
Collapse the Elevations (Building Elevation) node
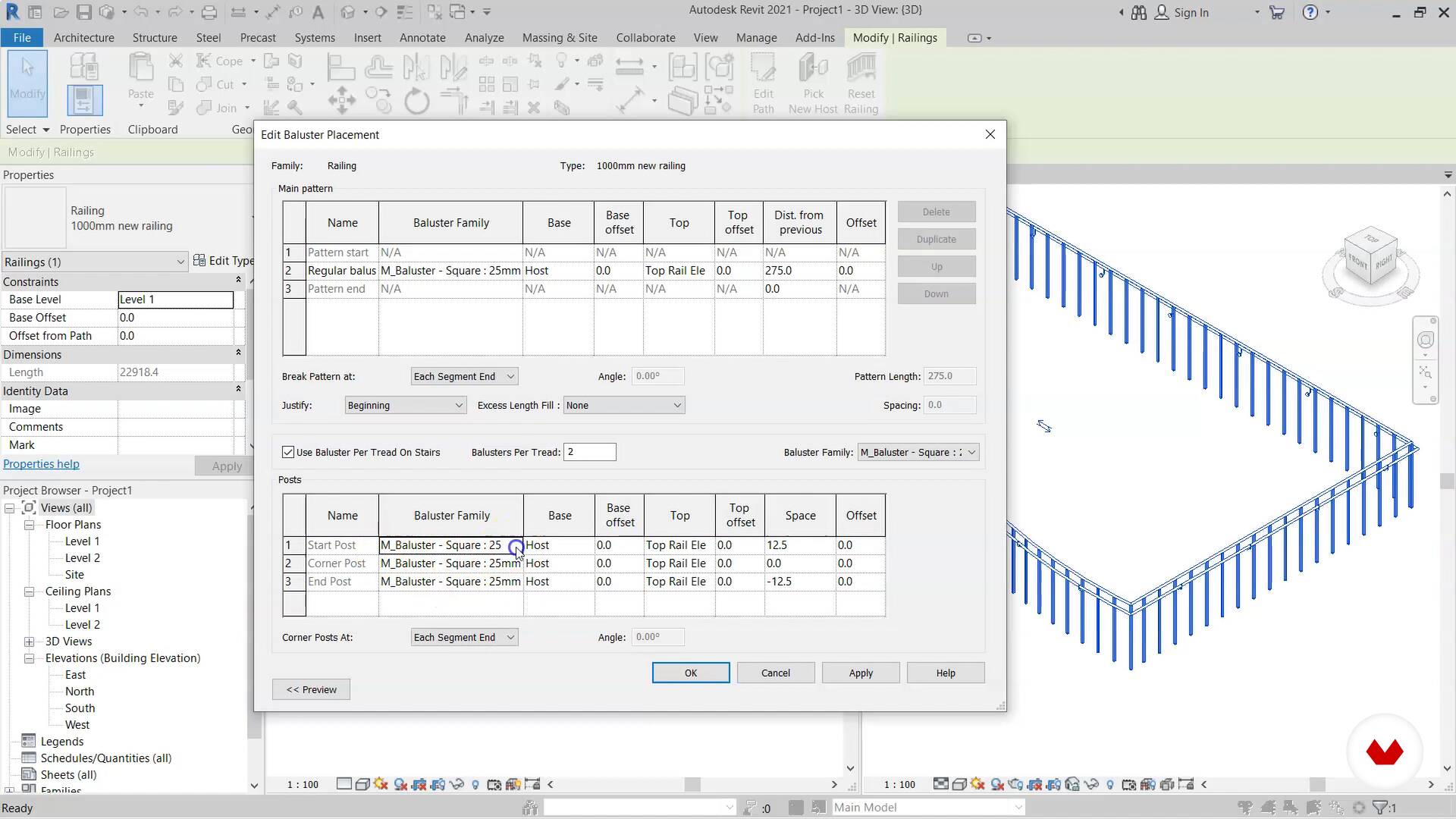coord(29,658)
